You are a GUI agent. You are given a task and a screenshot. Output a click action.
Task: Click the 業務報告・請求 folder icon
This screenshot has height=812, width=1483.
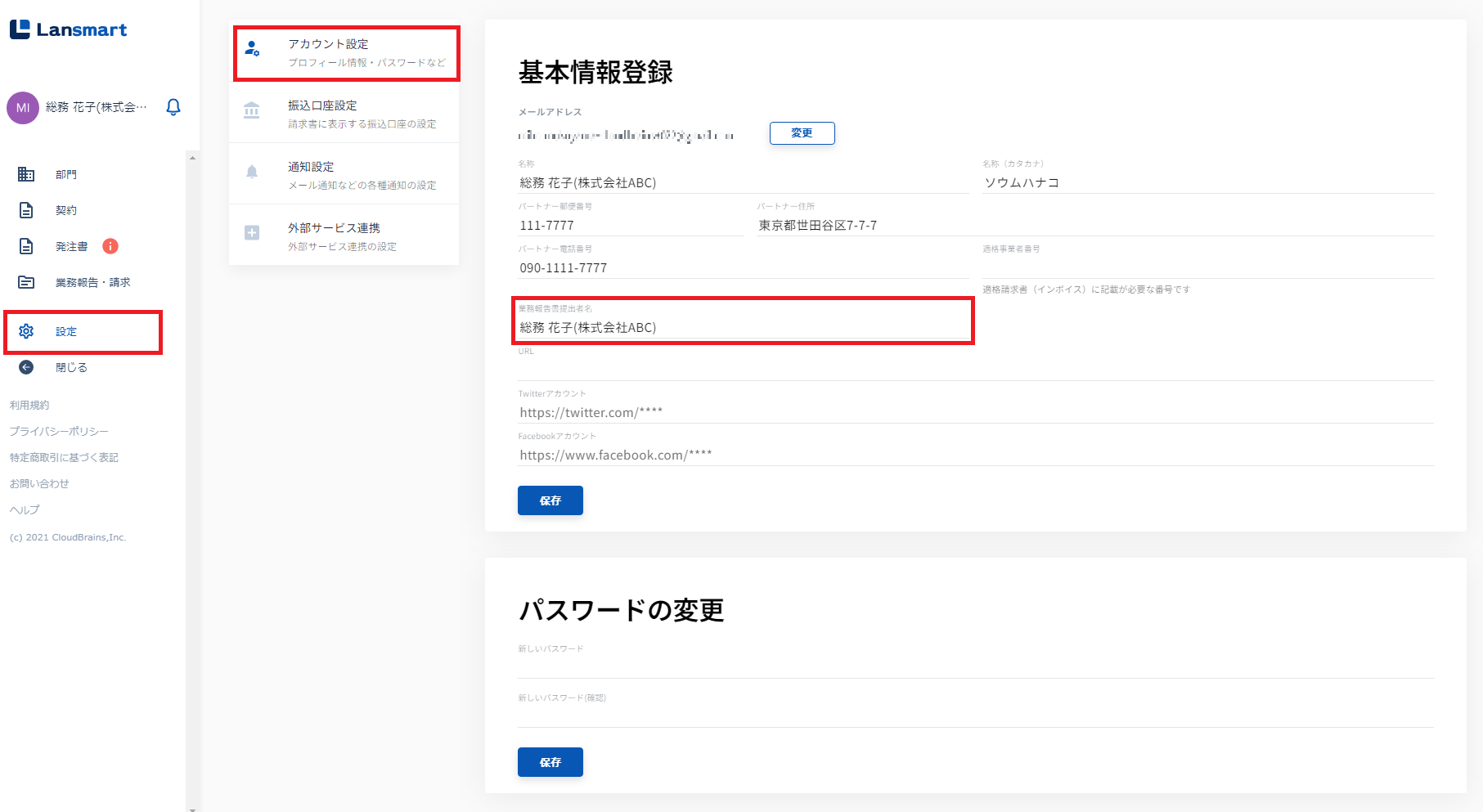26,282
